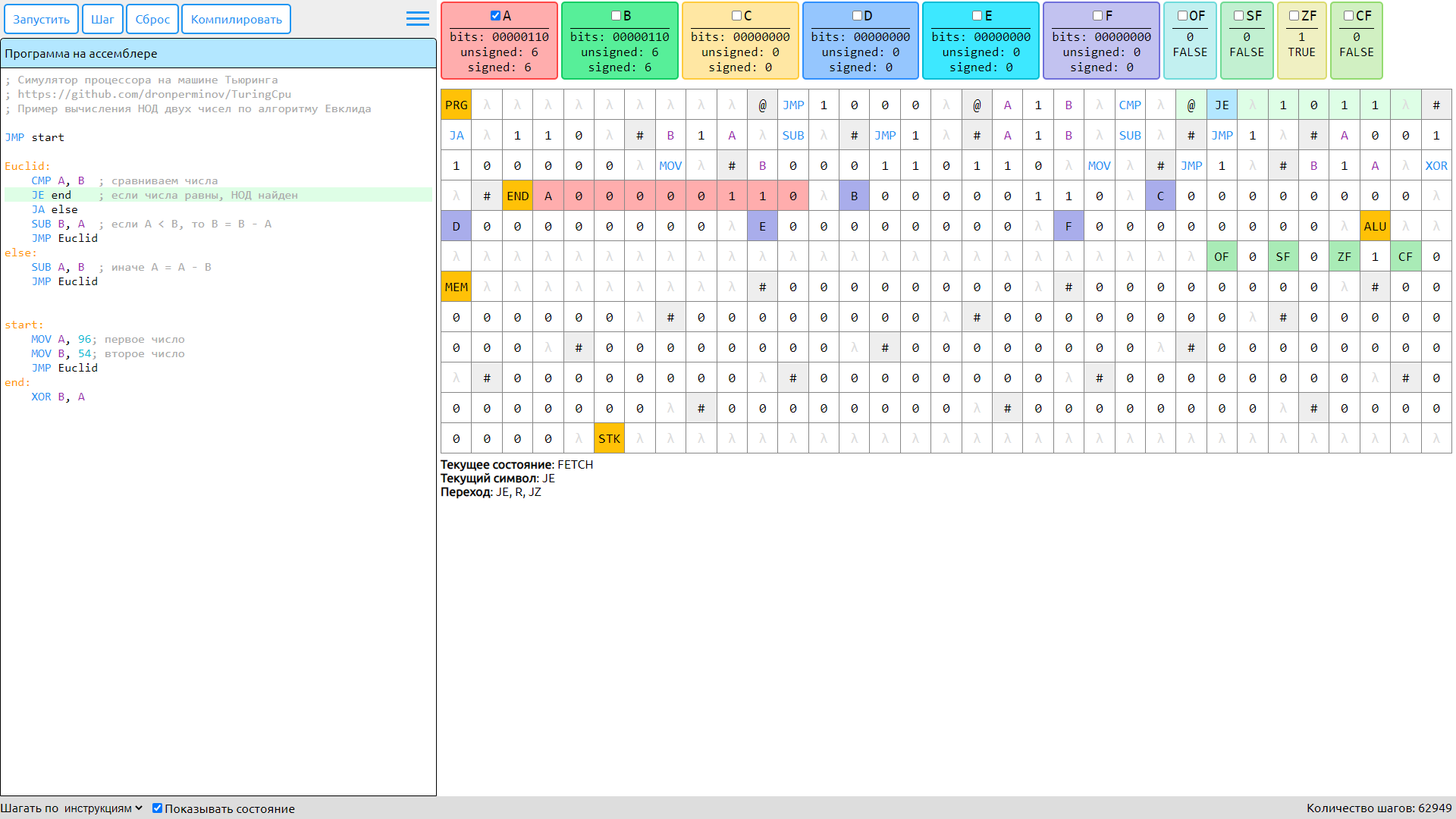
Task: Toggle the show state checkbox
Action: pos(157,808)
